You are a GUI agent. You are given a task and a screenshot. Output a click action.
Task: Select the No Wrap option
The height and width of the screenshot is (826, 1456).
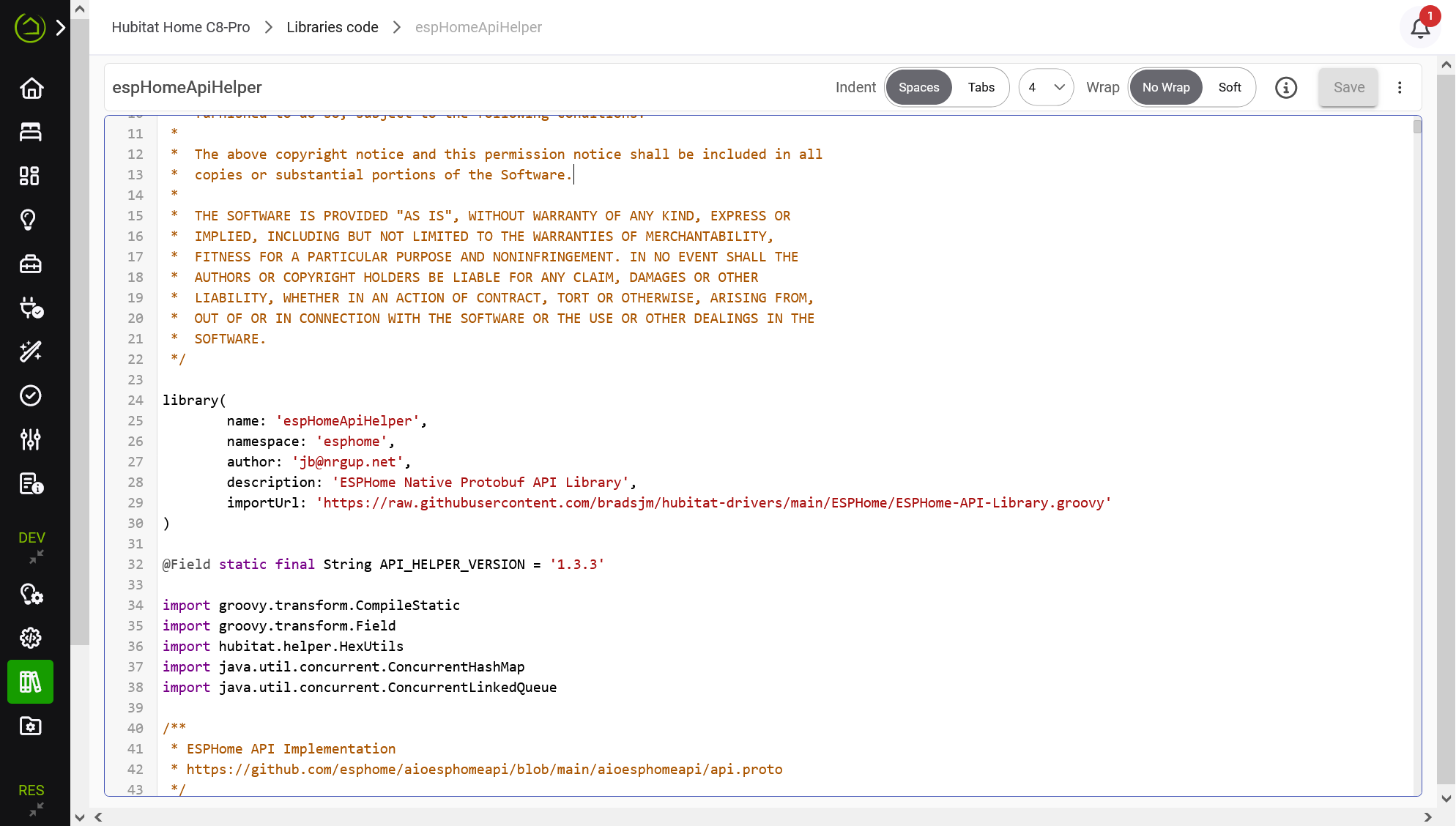point(1166,88)
